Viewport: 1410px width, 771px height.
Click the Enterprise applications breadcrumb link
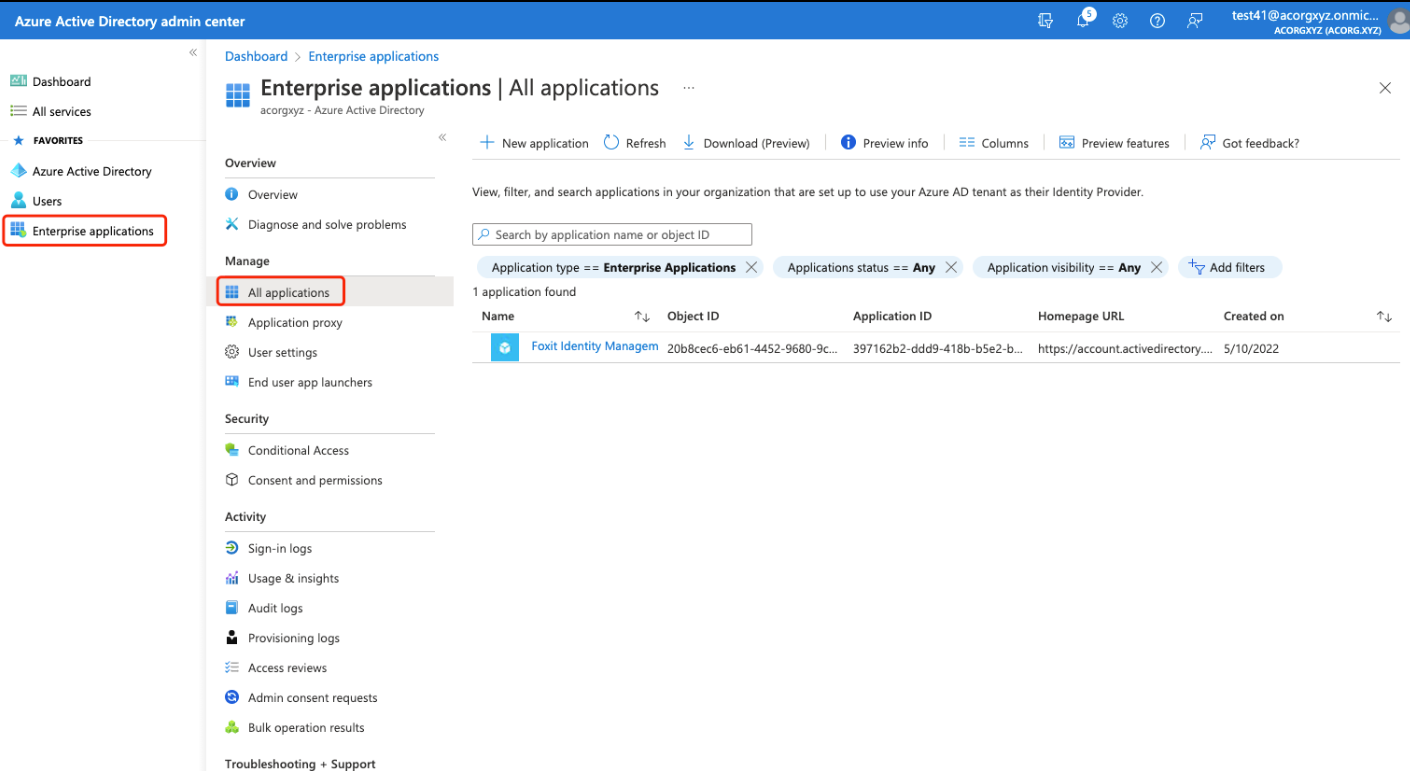coord(373,57)
